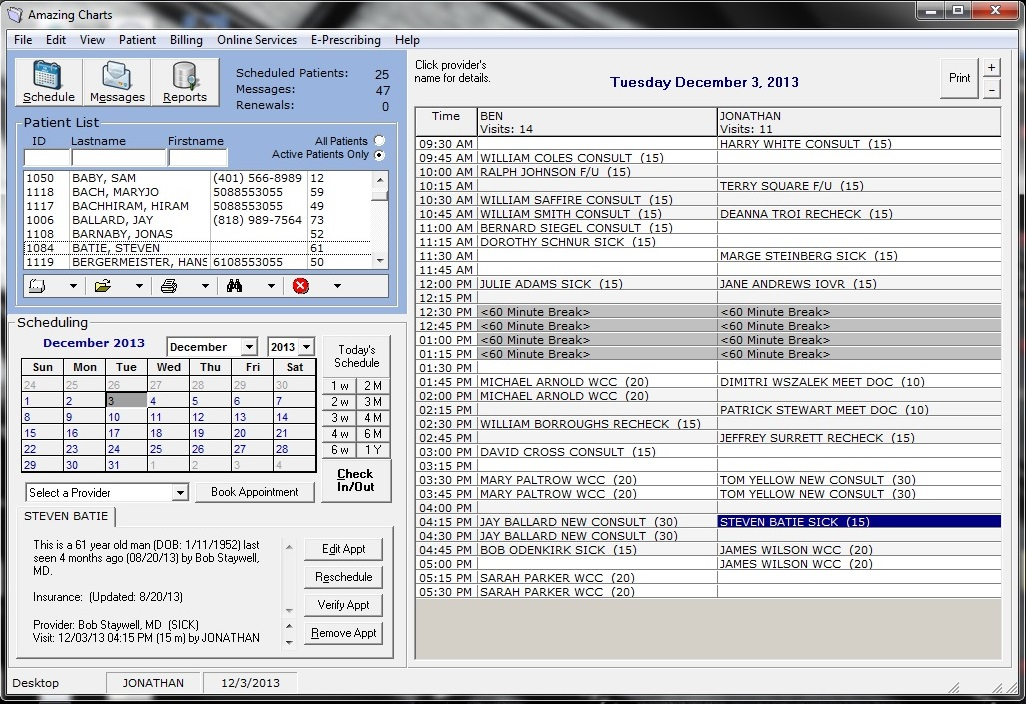This screenshot has height=704, width=1026.
Task: Switch to the STEVEN BATIE tab
Action: click(68, 516)
